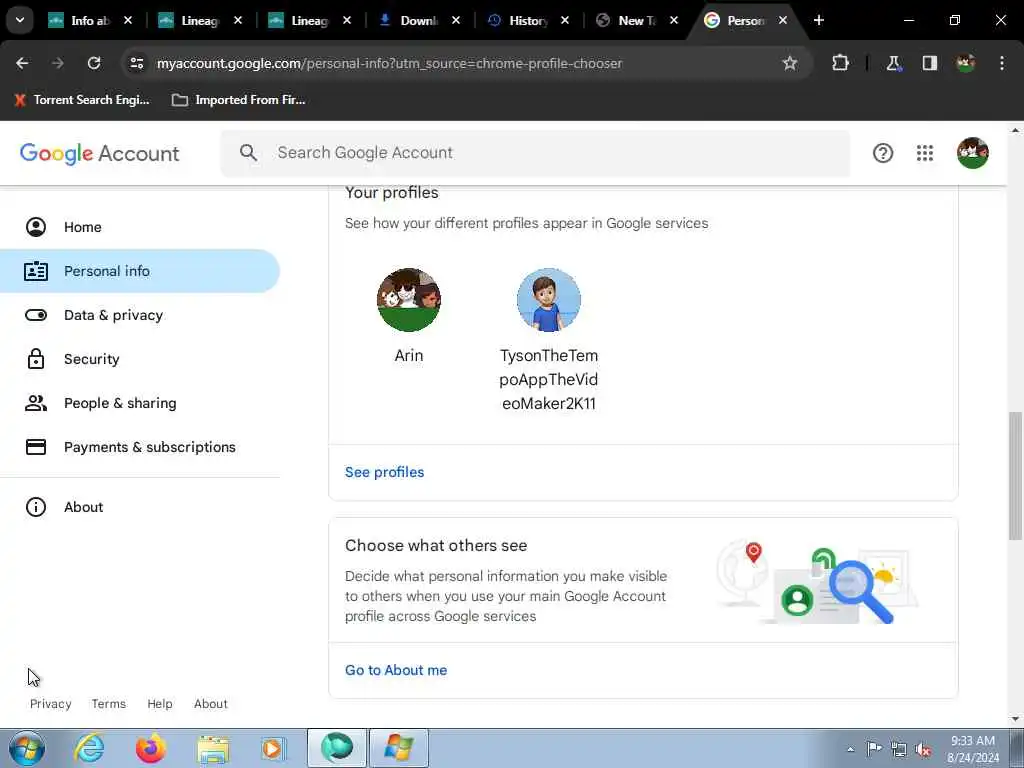
Task: Open Help footer link
Action: pos(159,703)
